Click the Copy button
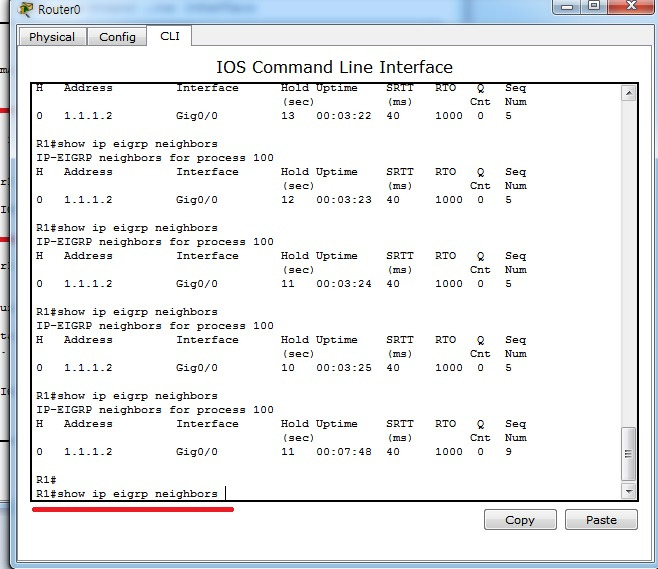658x569 pixels. tap(520, 520)
